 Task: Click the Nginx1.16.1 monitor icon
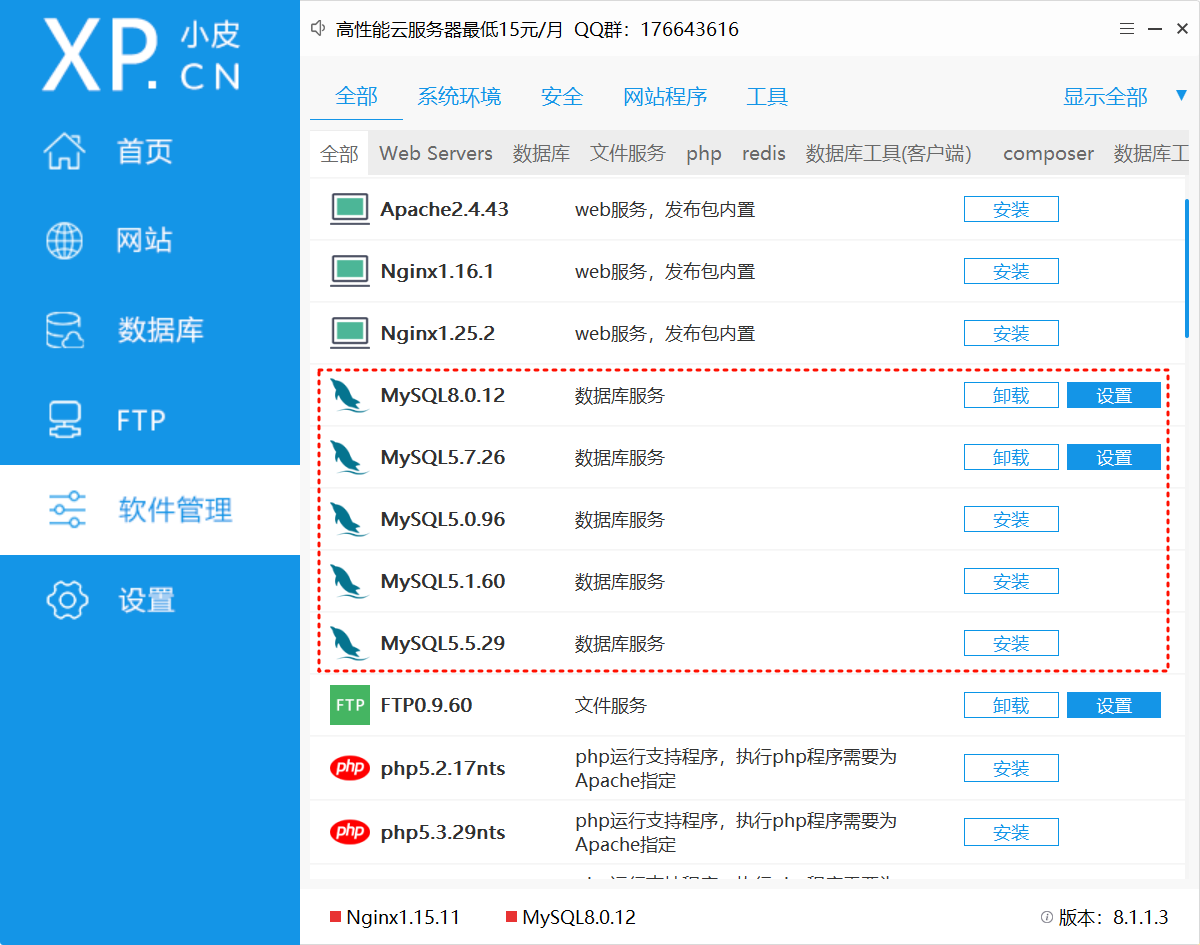coord(349,271)
